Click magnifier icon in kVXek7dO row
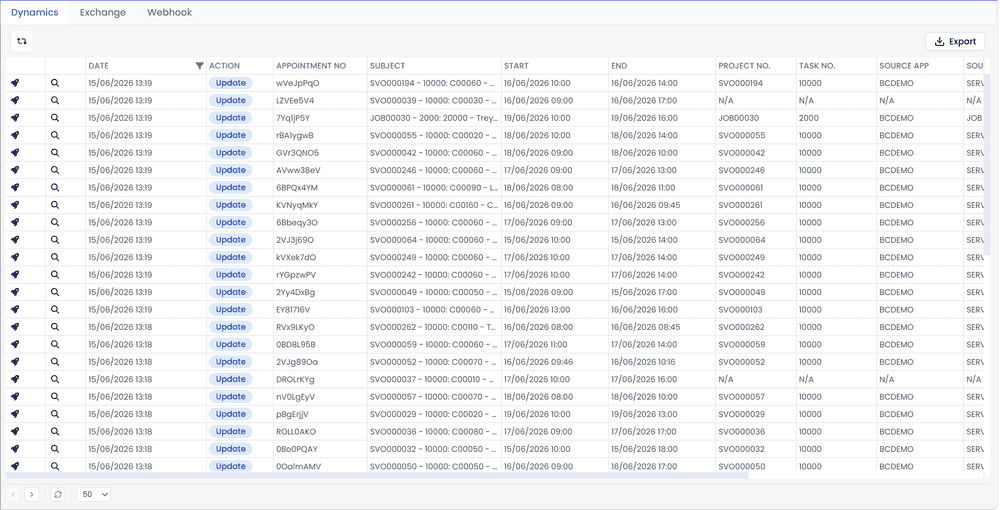Screen dimensions: 1000x510 point(55,257)
